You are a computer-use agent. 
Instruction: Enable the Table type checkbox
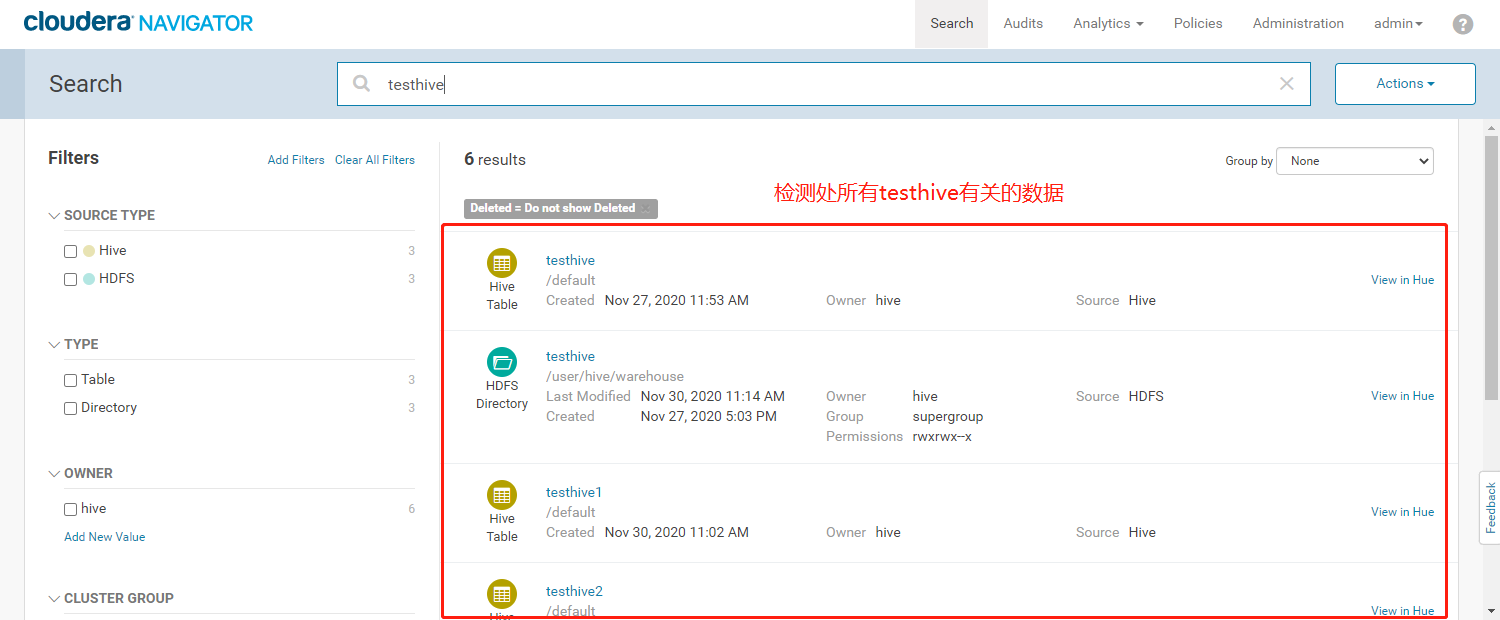[70, 380]
